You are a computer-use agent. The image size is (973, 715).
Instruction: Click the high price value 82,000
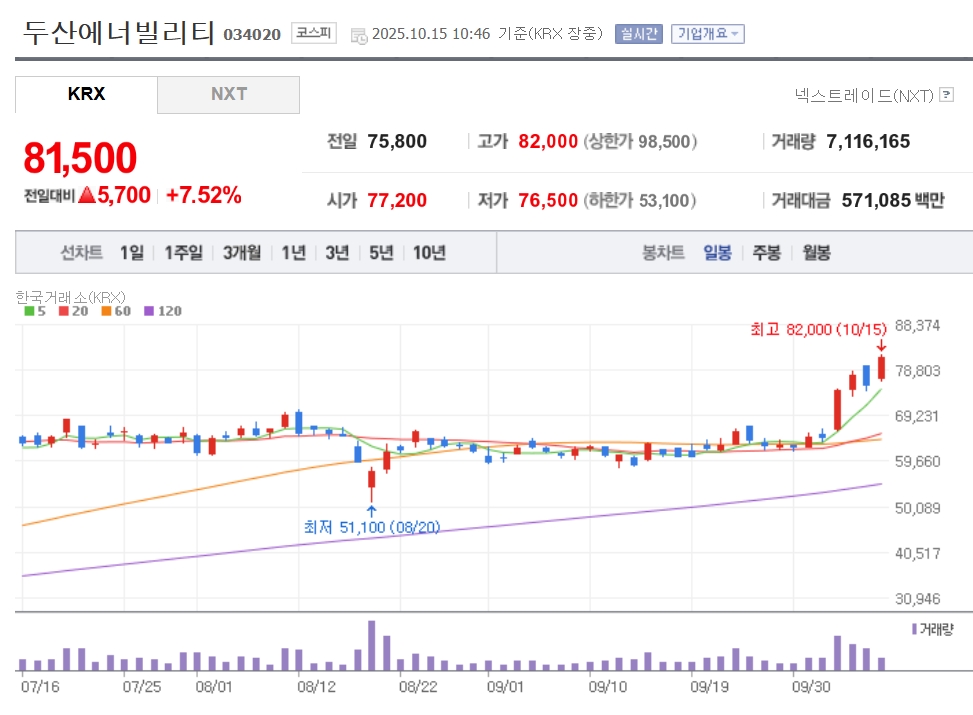pos(548,142)
